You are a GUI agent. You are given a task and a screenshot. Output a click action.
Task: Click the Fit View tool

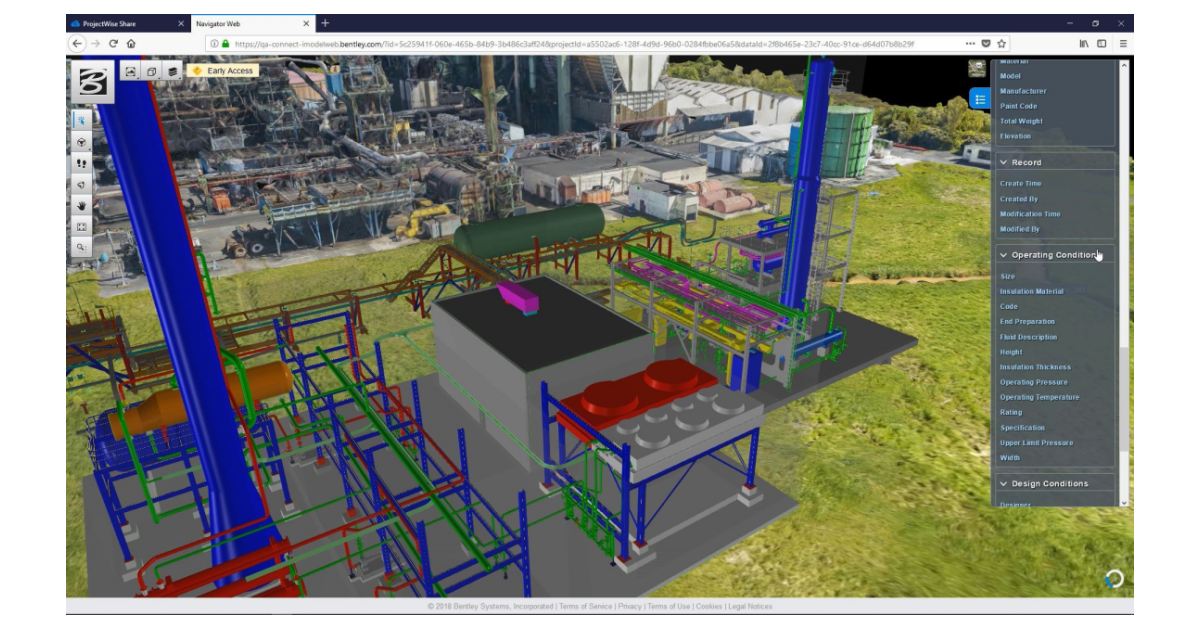[x=82, y=227]
